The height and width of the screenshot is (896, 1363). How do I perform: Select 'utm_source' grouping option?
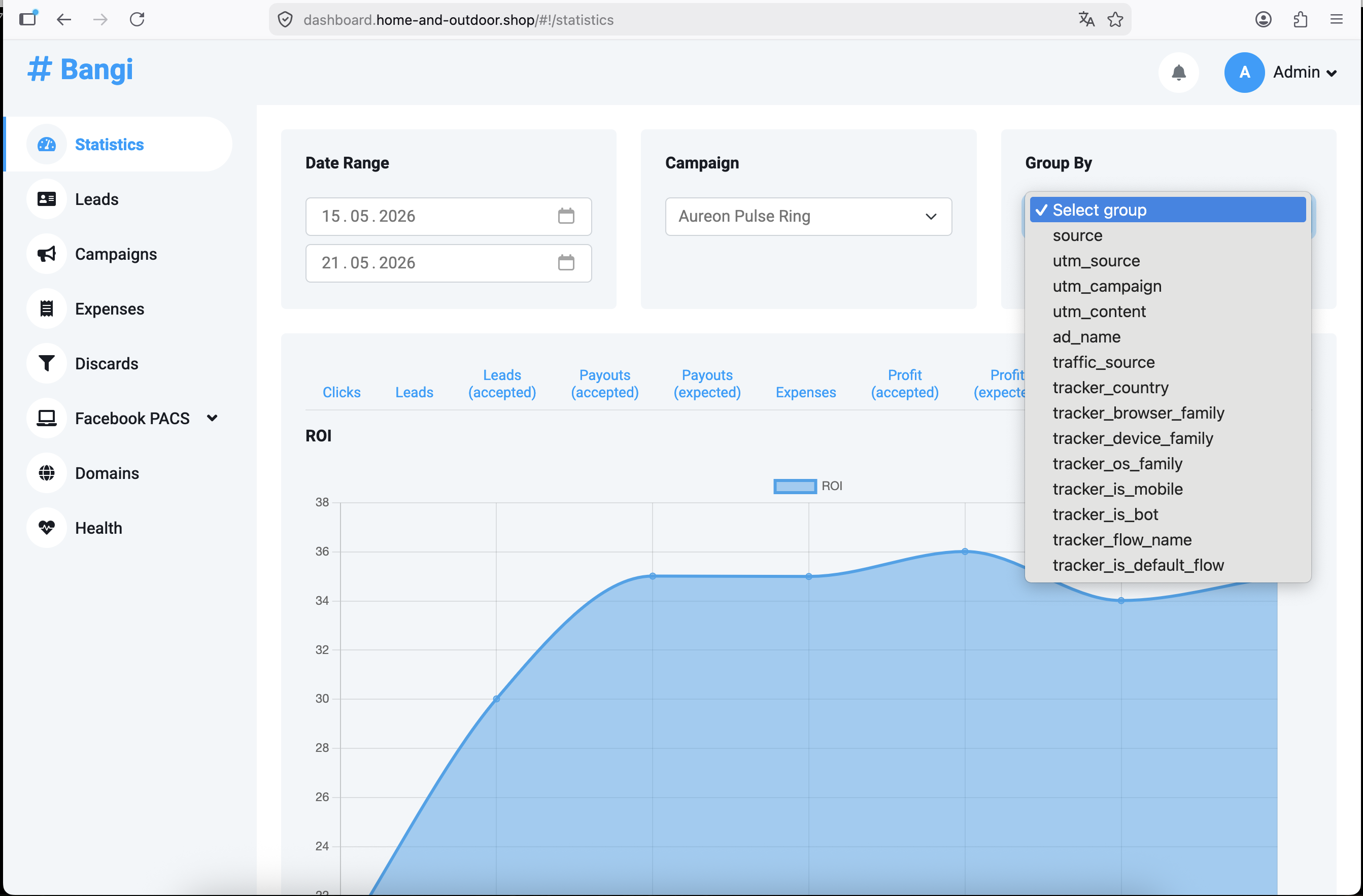click(1168, 260)
